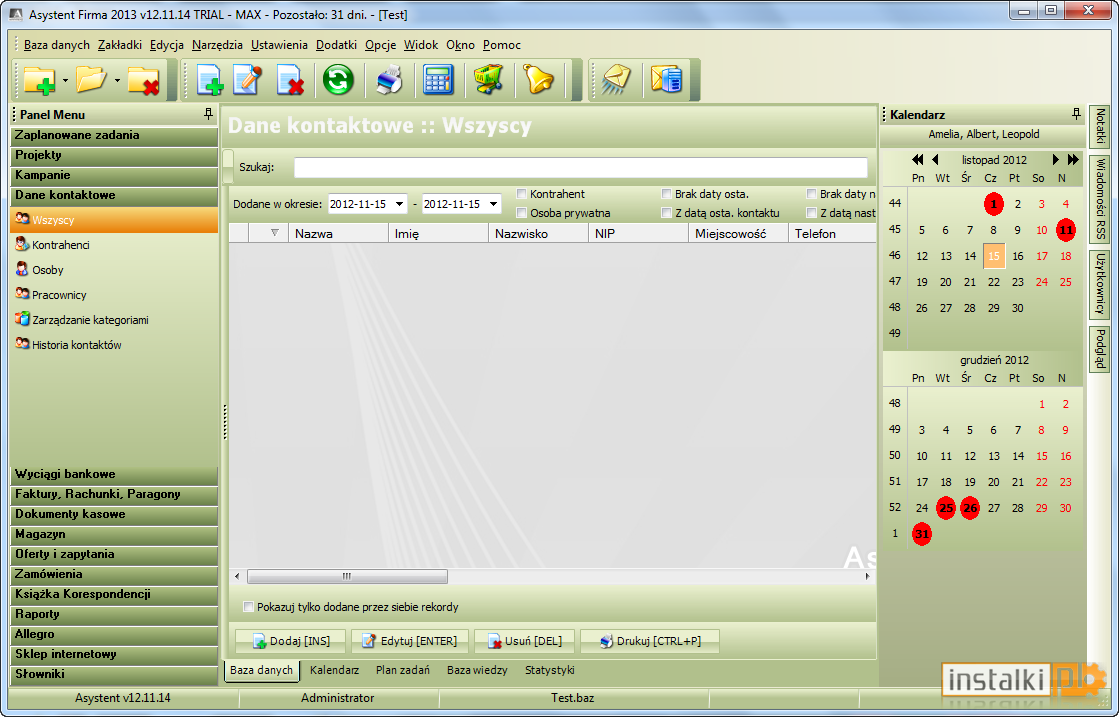The image size is (1119, 717).
Task: Enable the Kontrahent checkbox
Action: 522,194
